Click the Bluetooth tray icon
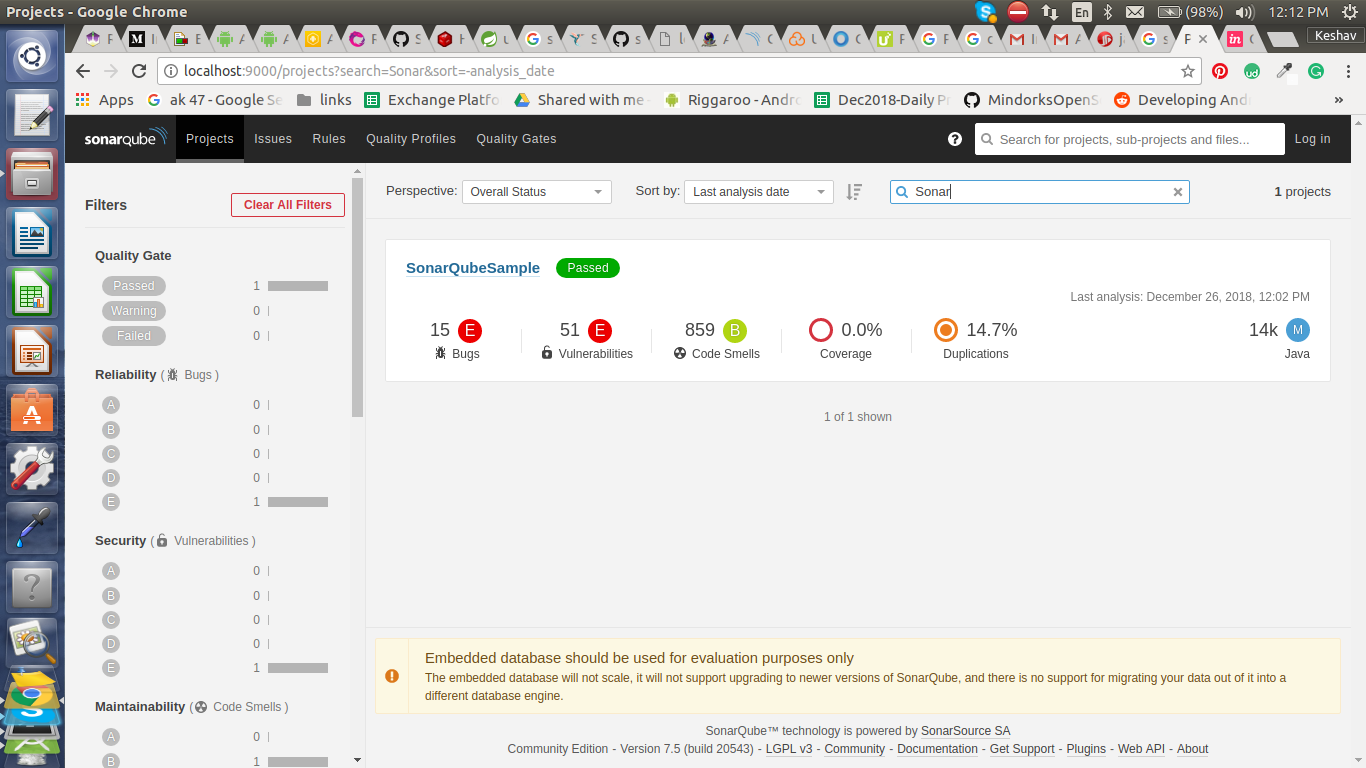Viewport: 1366px width, 768px height. [x=1108, y=12]
